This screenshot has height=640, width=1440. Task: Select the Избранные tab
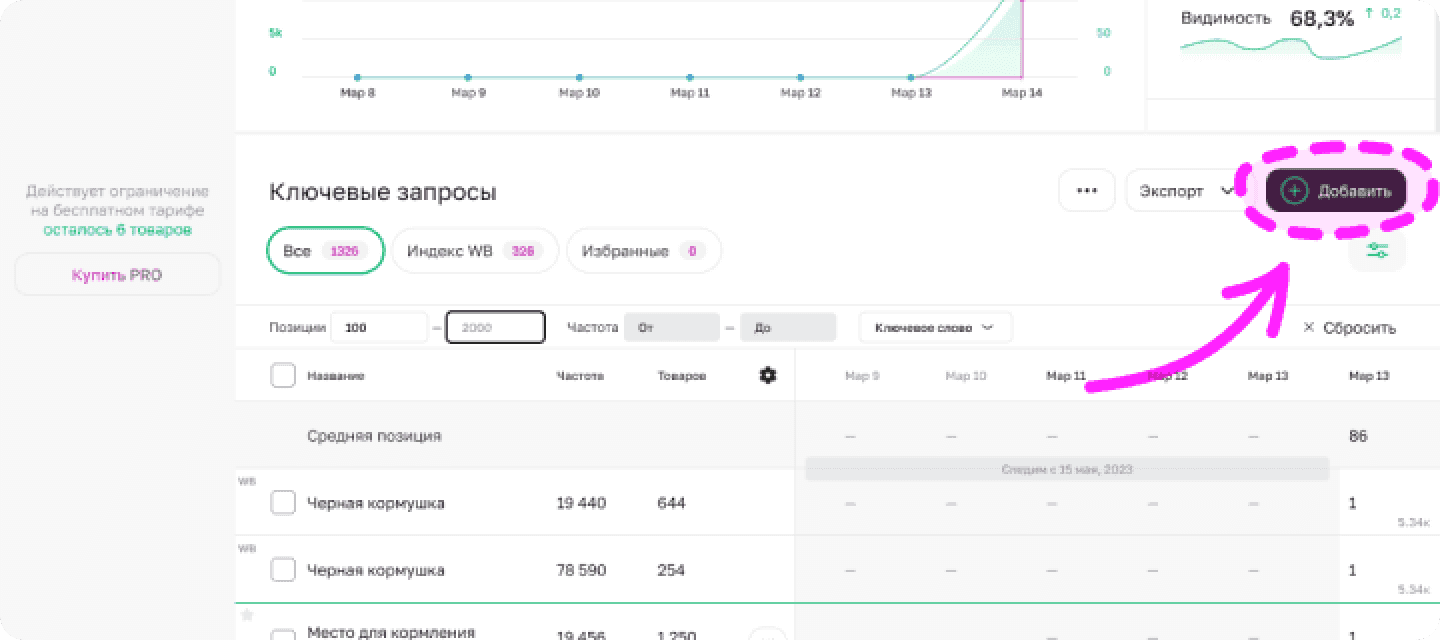tap(643, 251)
